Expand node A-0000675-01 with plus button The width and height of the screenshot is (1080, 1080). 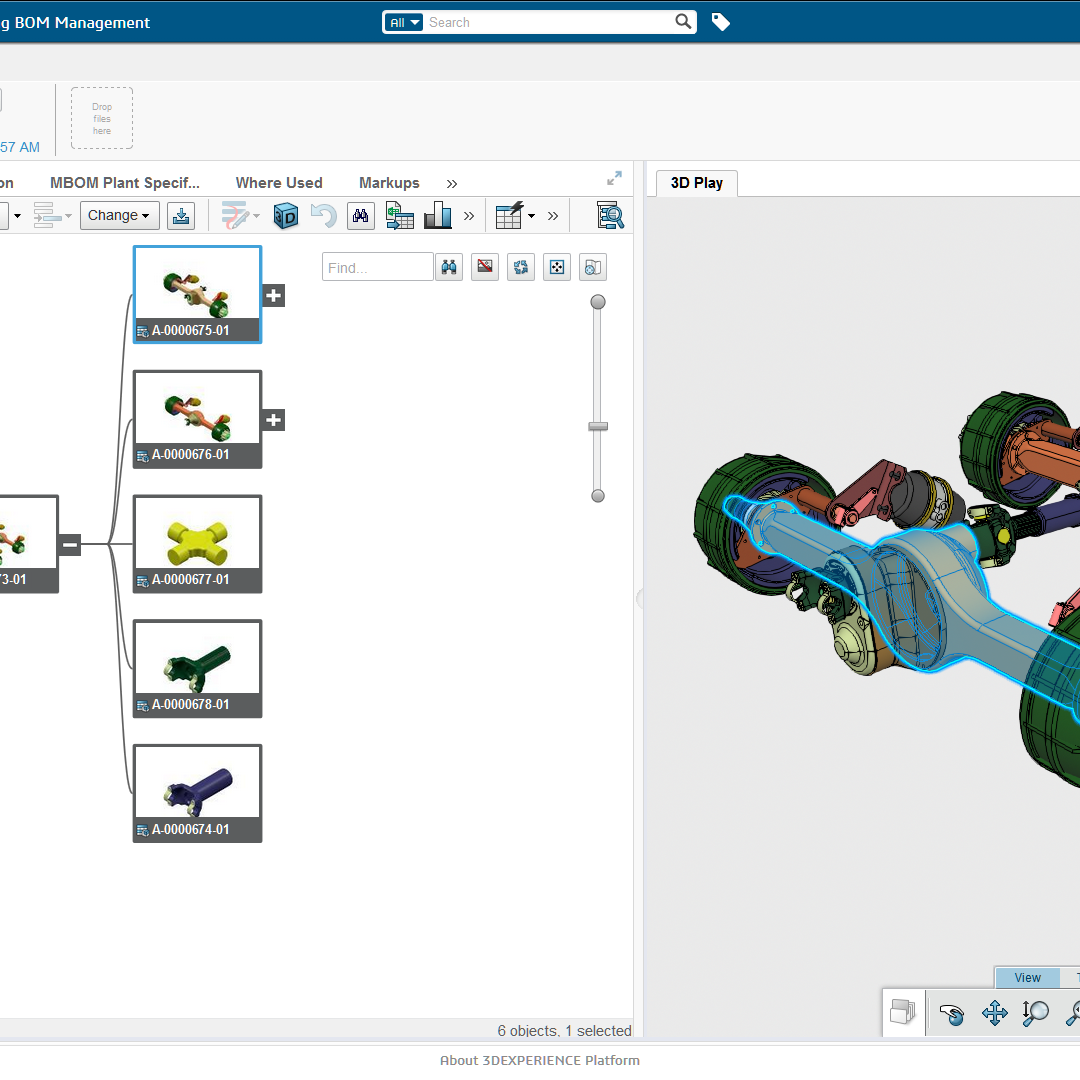(x=273, y=295)
